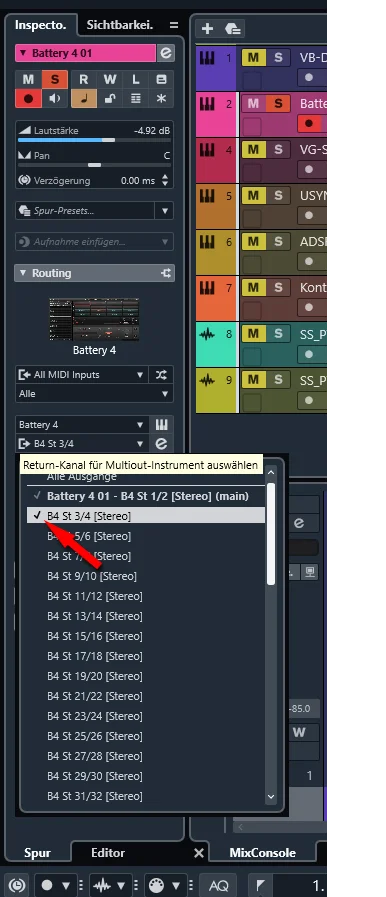Toggle monitor speaker button in Inspector
Viewport: 386px width, 897px height.
[54, 98]
